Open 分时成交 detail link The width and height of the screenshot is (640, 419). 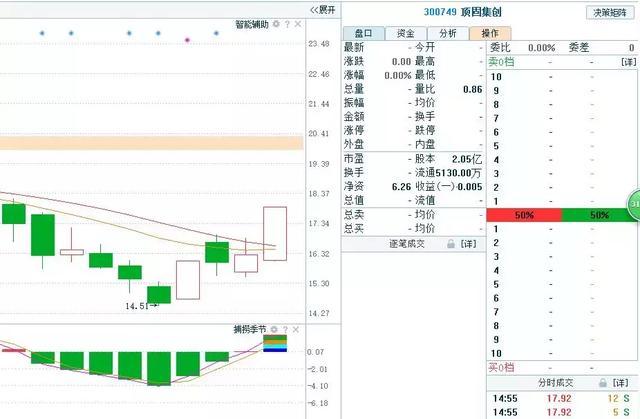pos(620,383)
